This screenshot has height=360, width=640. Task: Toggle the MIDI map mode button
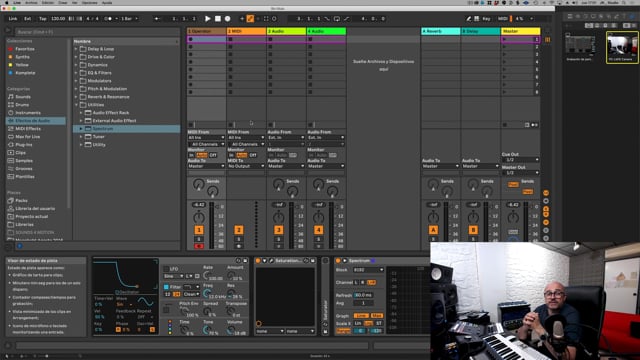coord(502,18)
